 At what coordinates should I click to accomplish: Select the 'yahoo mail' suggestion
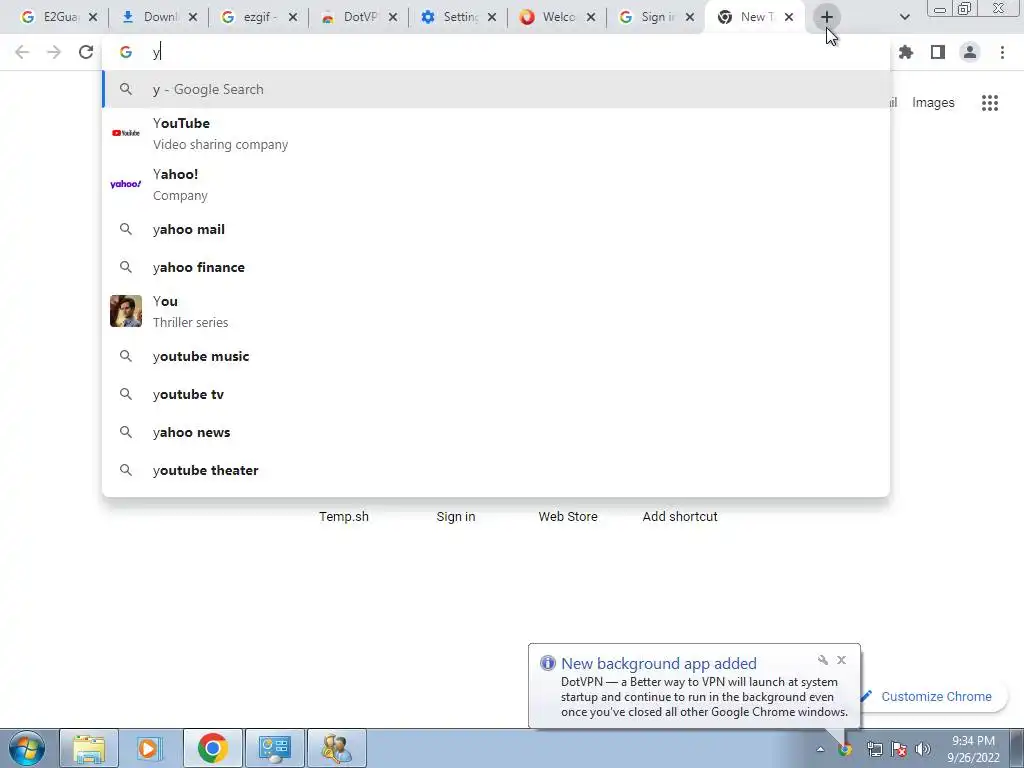[x=496, y=229]
